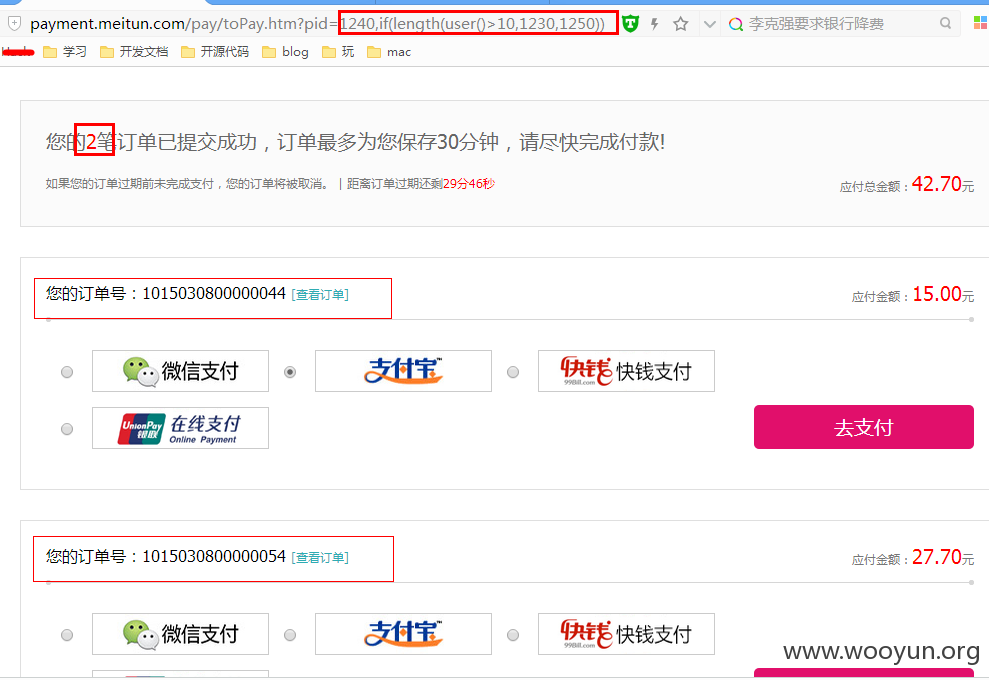Screen dimensions: 989x680
Task: Open 查看订单 link for order 1015030800000054
Action: [320, 558]
